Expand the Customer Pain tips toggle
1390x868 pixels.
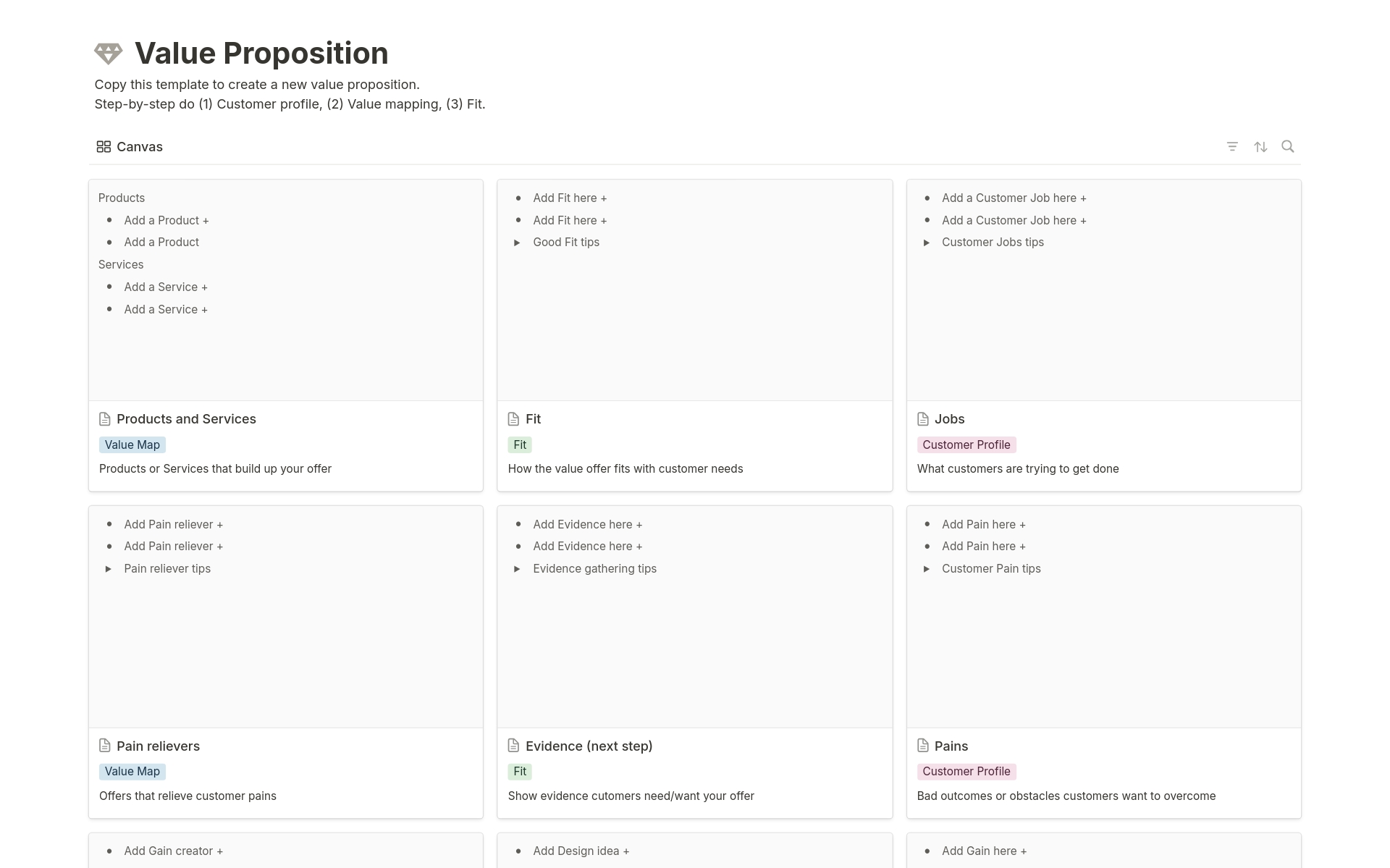click(926, 569)
